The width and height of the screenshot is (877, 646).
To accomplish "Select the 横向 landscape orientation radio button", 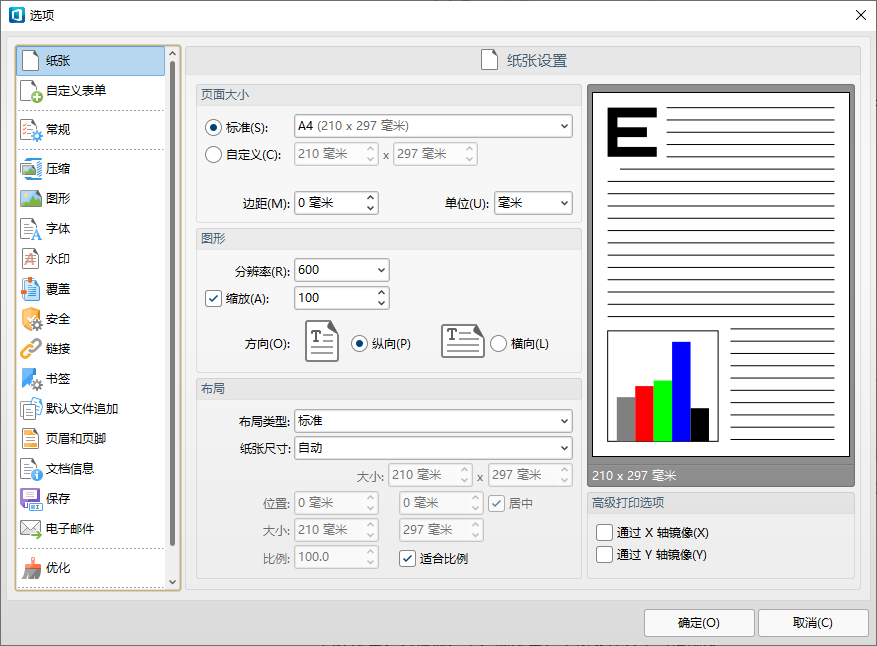I will pos(499,341).
